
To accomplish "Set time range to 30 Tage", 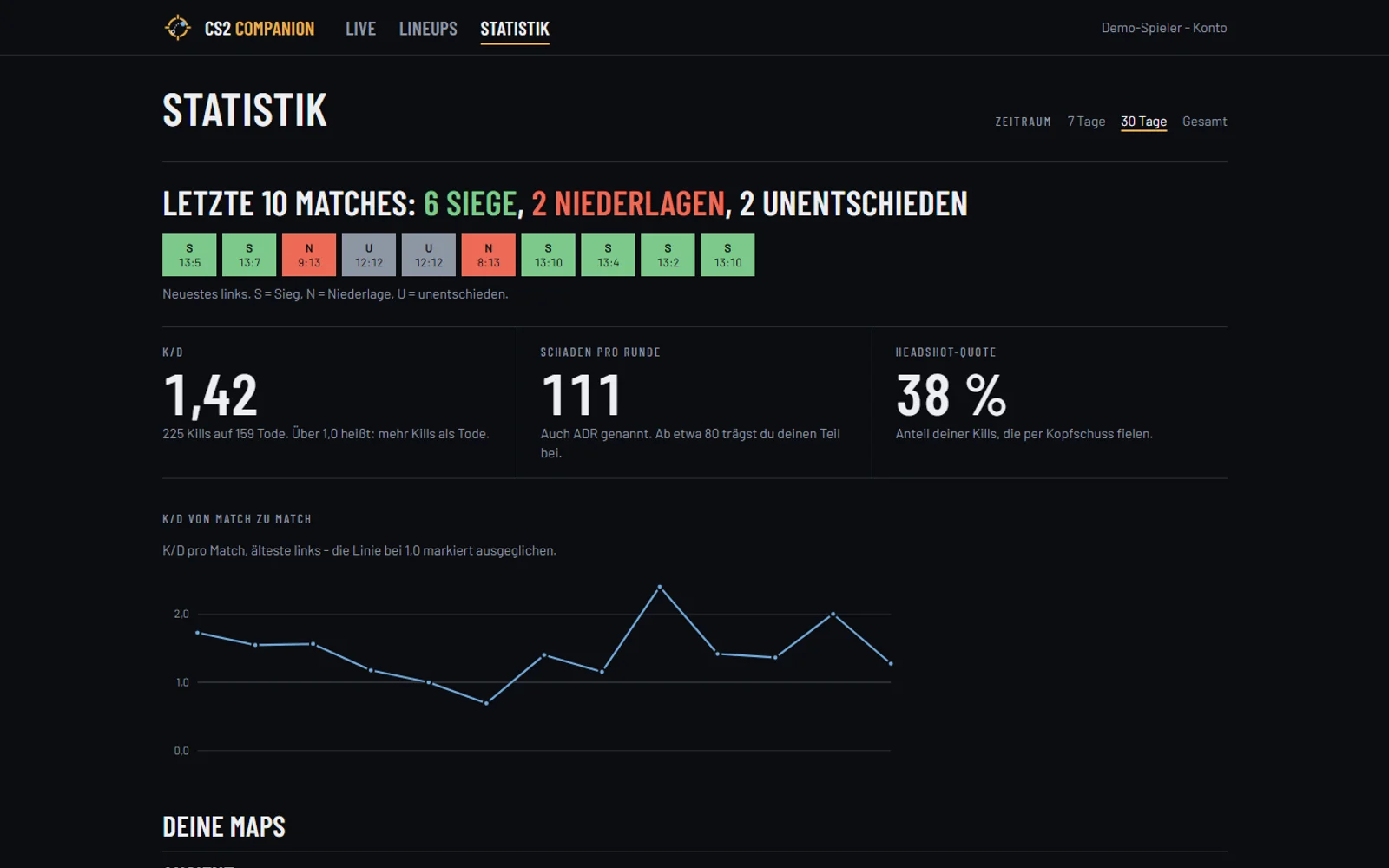I will pyautogui.click(x=1143, y=122).
